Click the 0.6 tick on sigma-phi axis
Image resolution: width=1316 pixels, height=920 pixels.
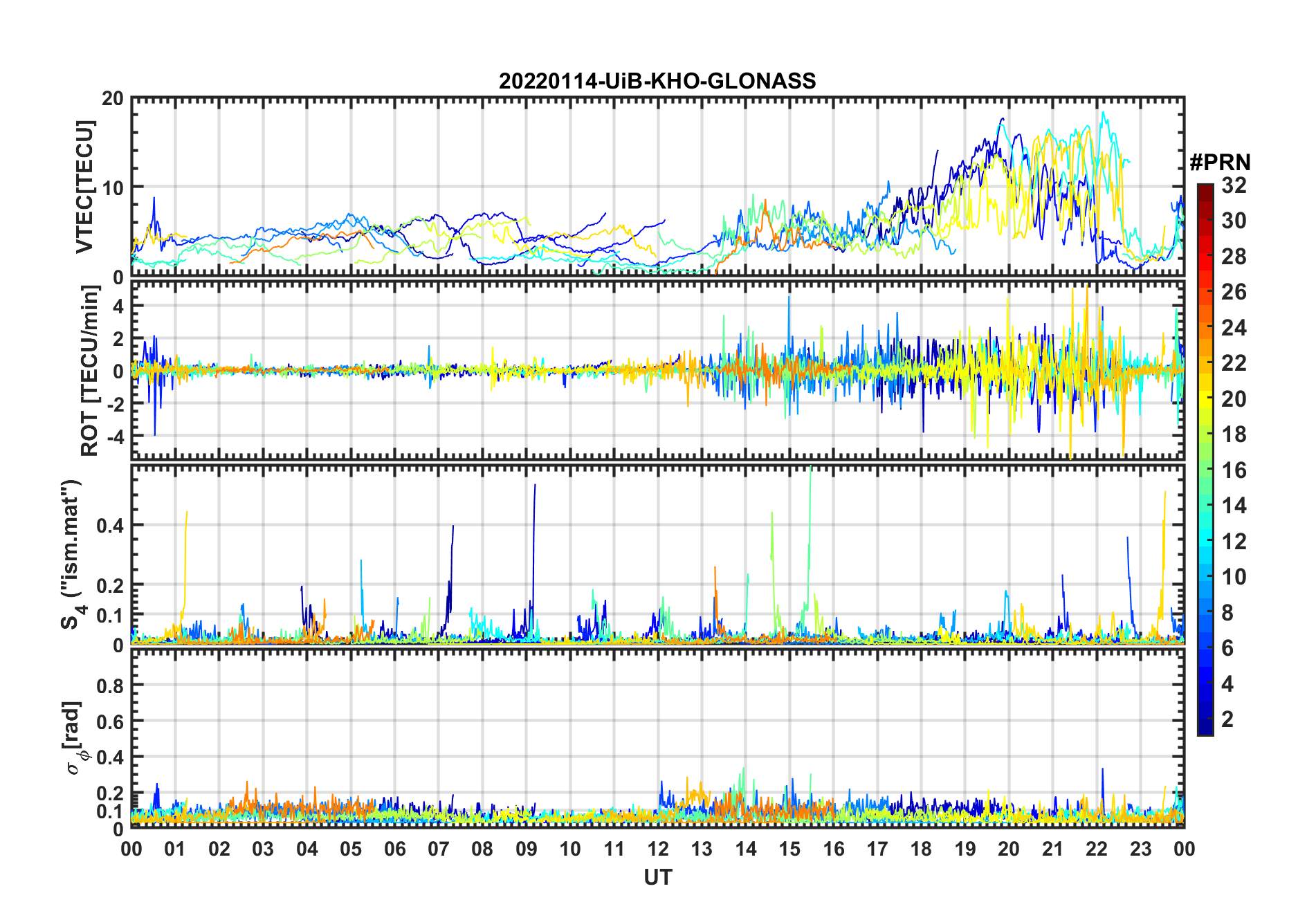(111, 722)
